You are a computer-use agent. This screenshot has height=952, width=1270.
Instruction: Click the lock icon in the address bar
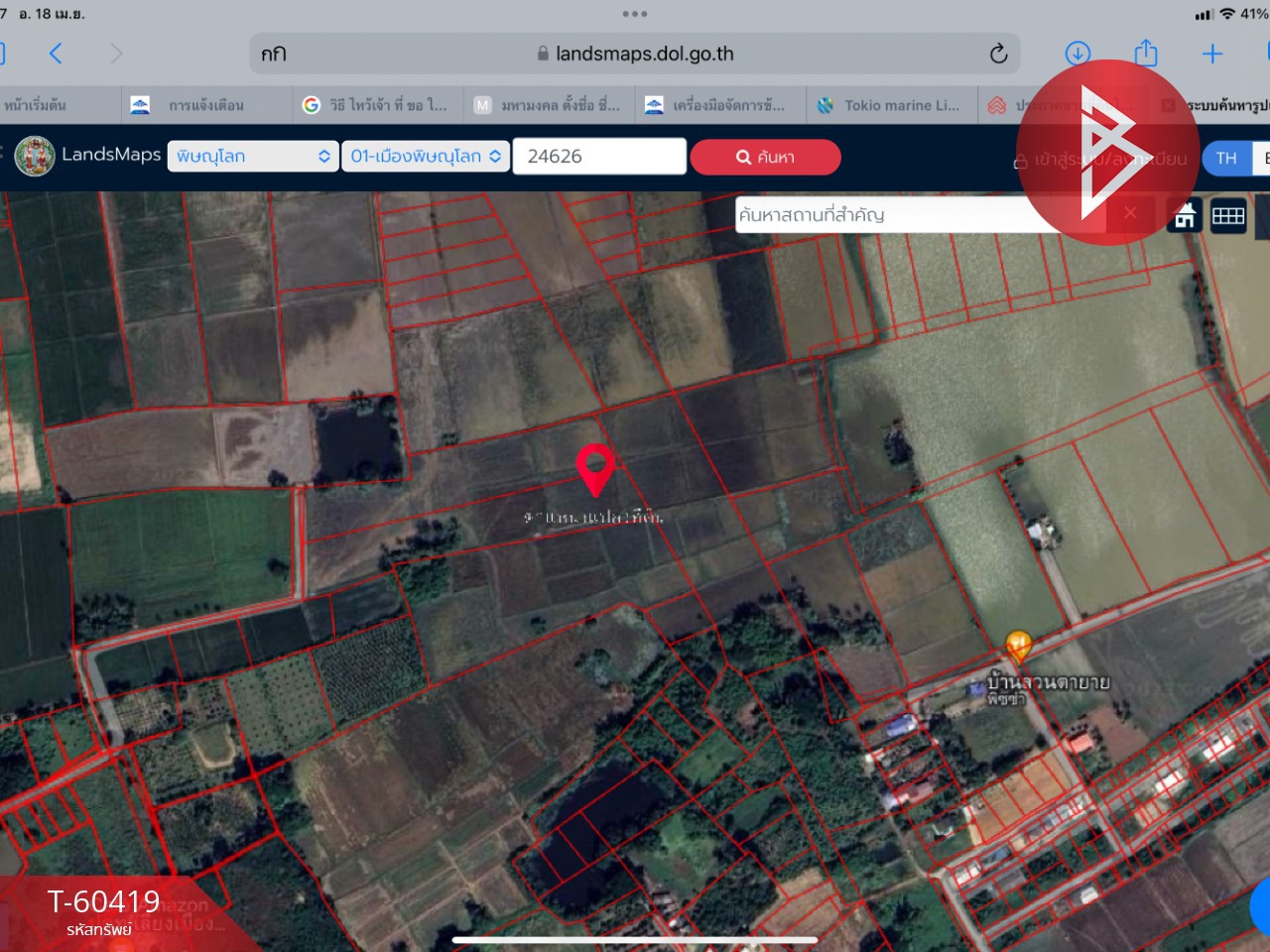(x=543, y=54)
